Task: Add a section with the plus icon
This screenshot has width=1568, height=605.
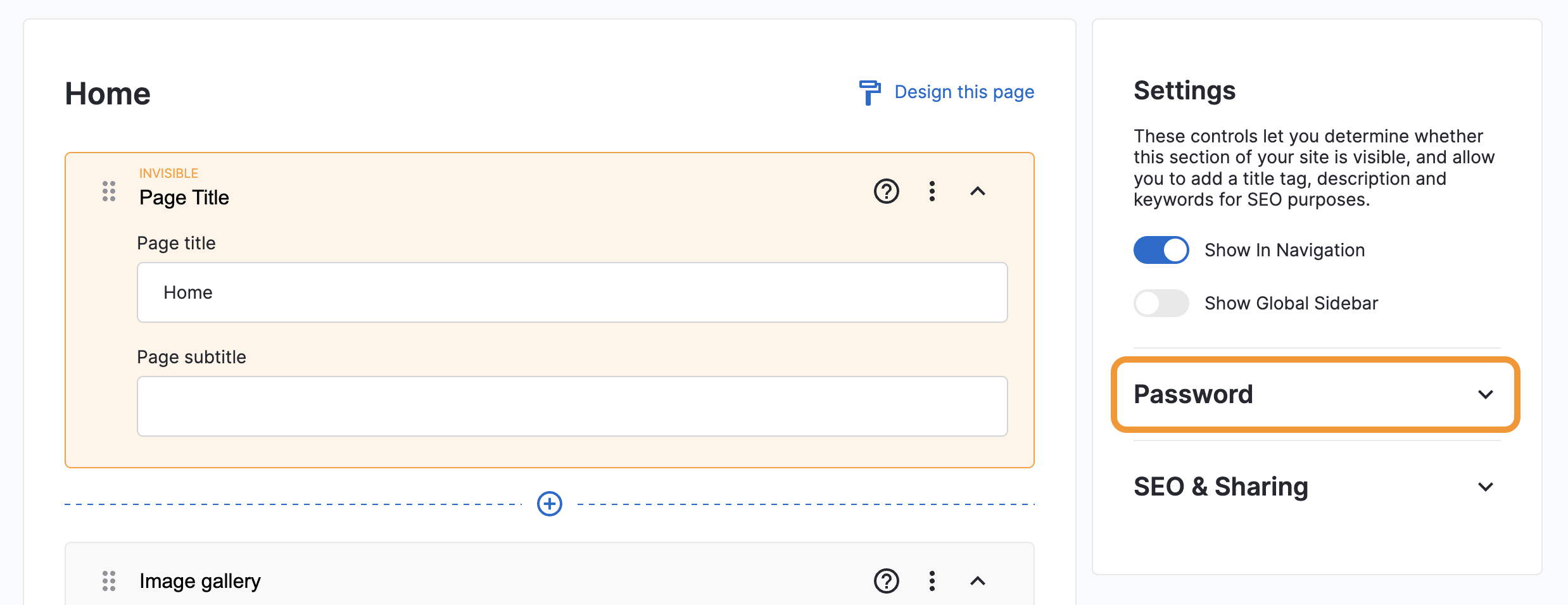Action: (x=549, y=504)
